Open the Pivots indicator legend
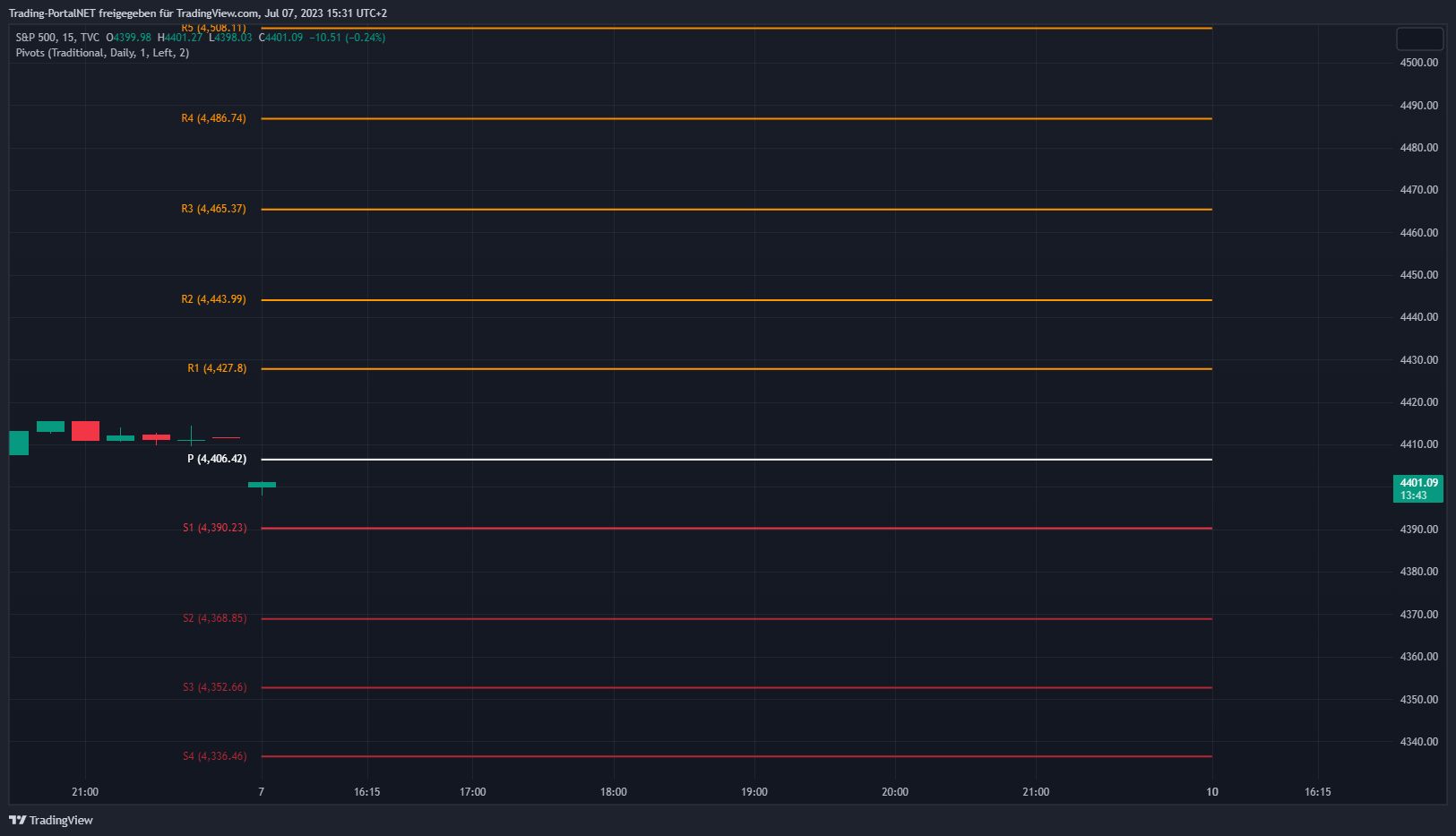 tap(102, 53)
